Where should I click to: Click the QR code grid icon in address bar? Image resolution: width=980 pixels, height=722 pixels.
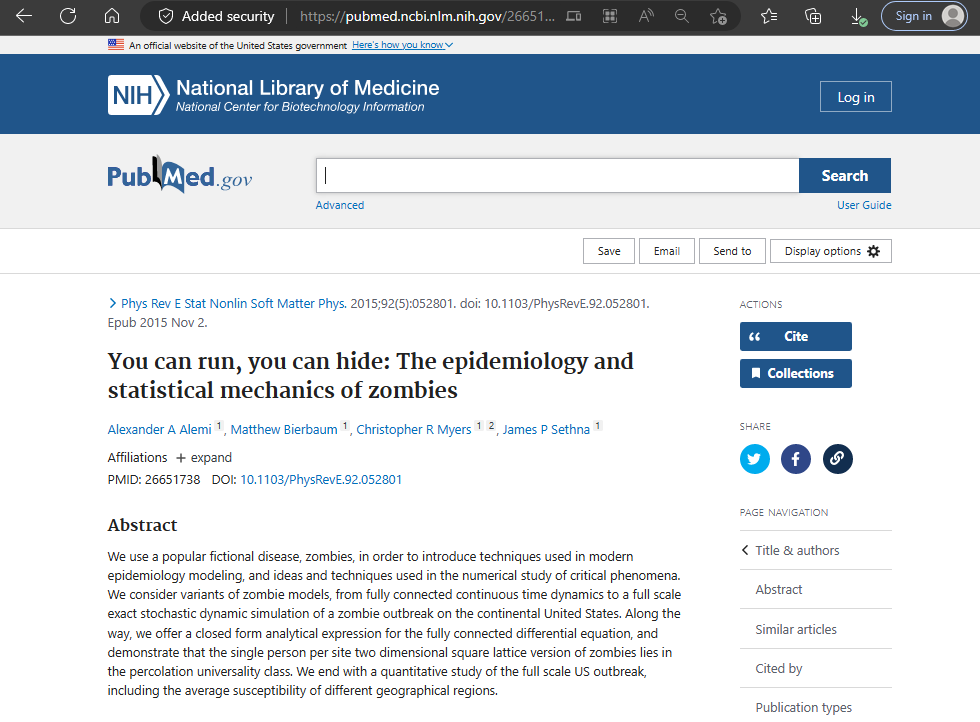pyautogui.click(x=610, y=16)
